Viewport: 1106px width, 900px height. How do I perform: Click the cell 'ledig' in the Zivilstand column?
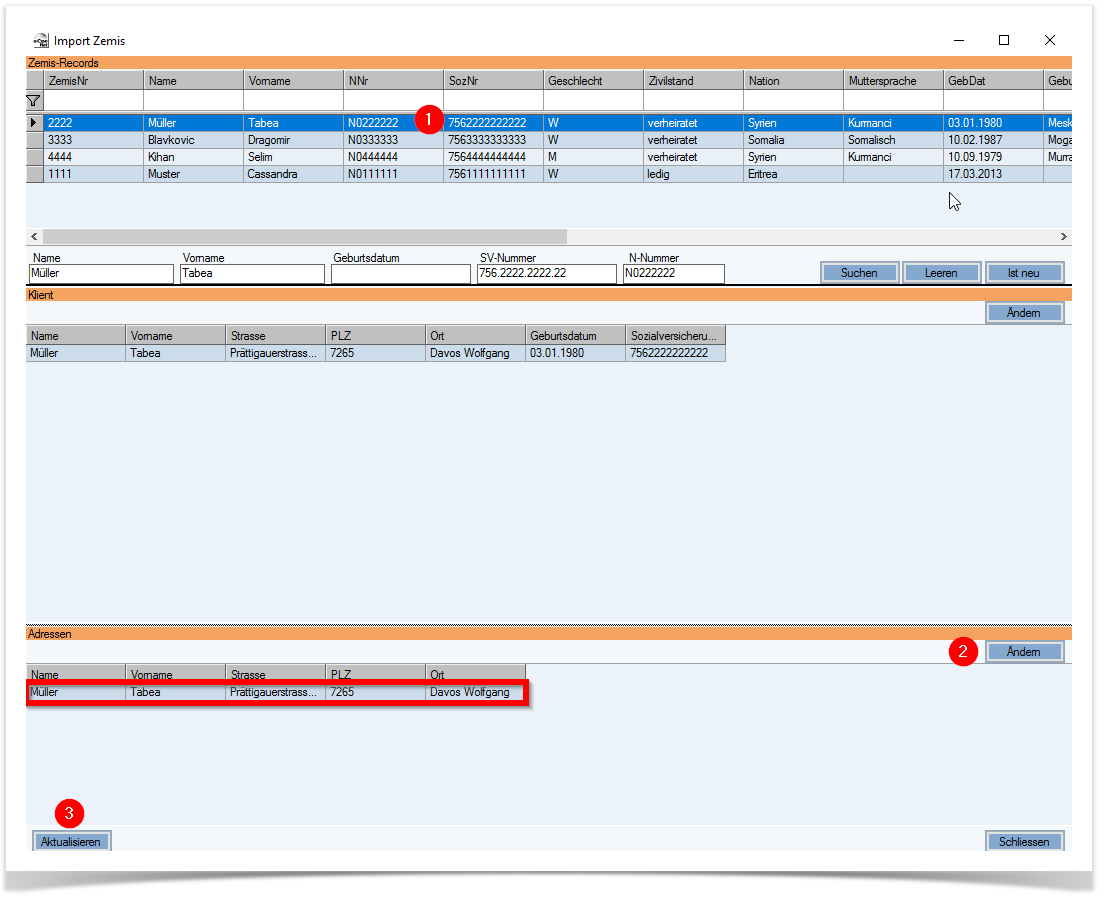(693, 174)
